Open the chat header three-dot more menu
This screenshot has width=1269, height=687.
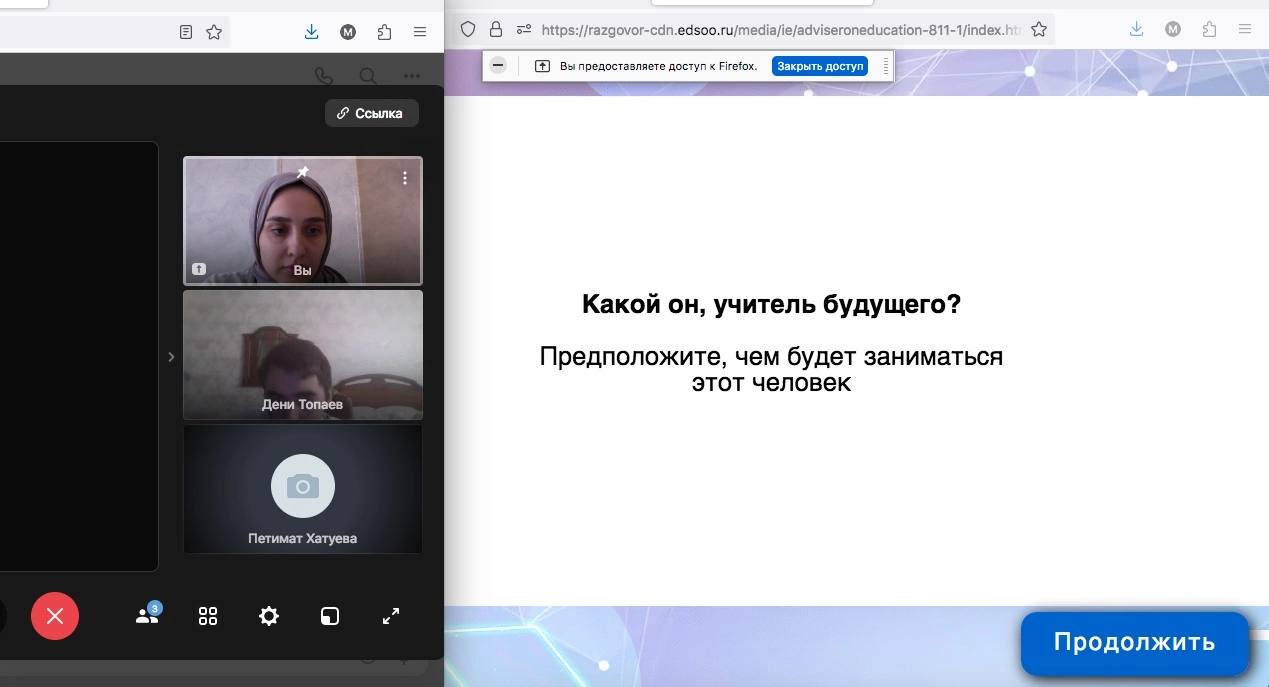coord(412,76)
